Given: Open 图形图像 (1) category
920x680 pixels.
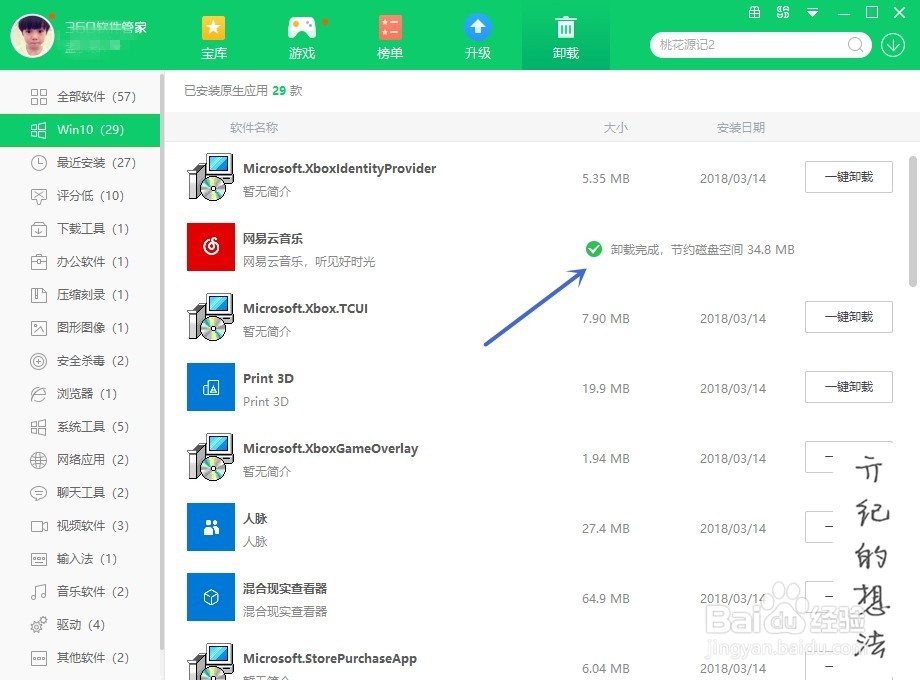Looking at the screenshot, I should pyautogui.click(x=80, y=327).
